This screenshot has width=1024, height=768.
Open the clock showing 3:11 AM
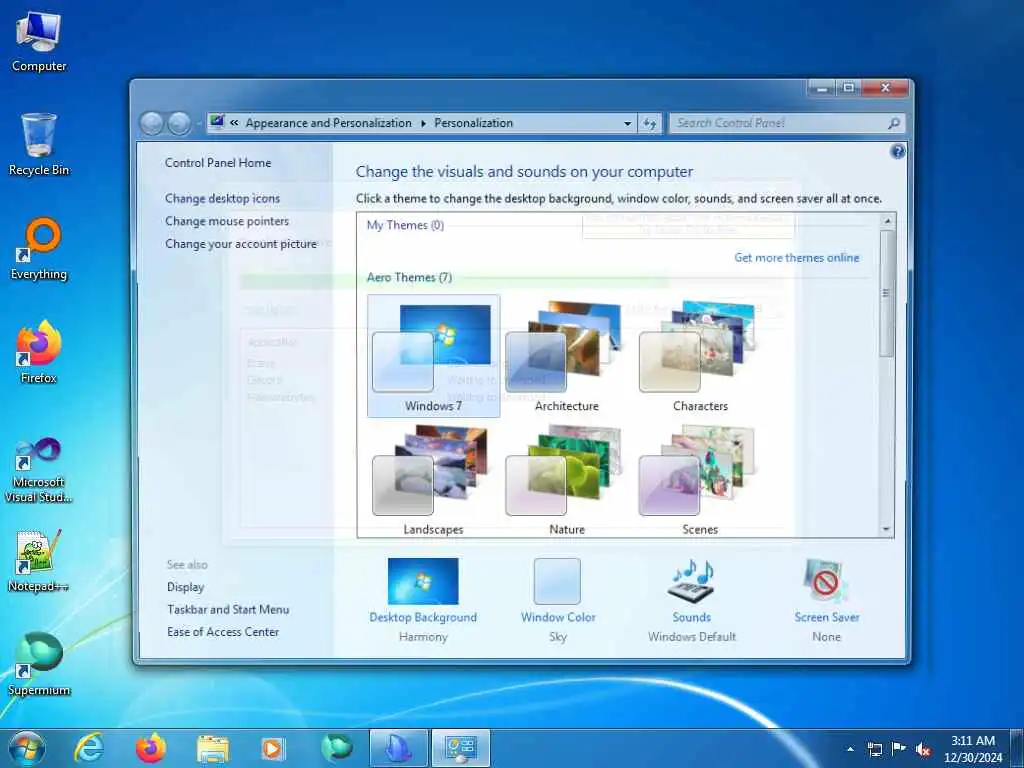pyautogui.click(x=973, y=748)
